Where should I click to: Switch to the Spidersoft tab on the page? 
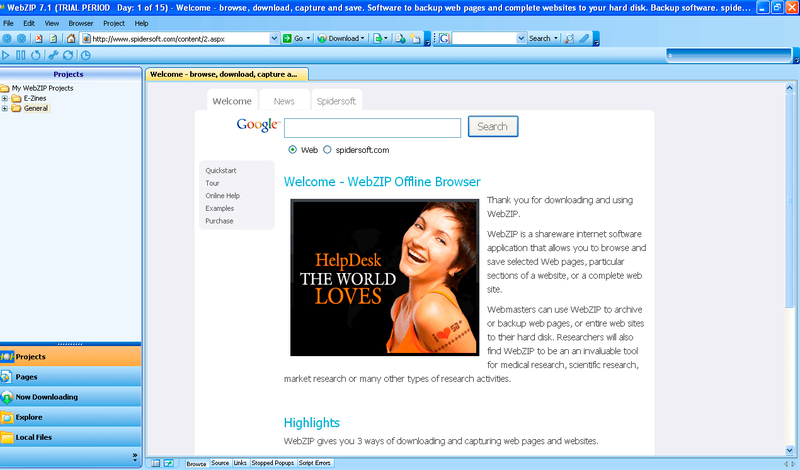(336, 101)
